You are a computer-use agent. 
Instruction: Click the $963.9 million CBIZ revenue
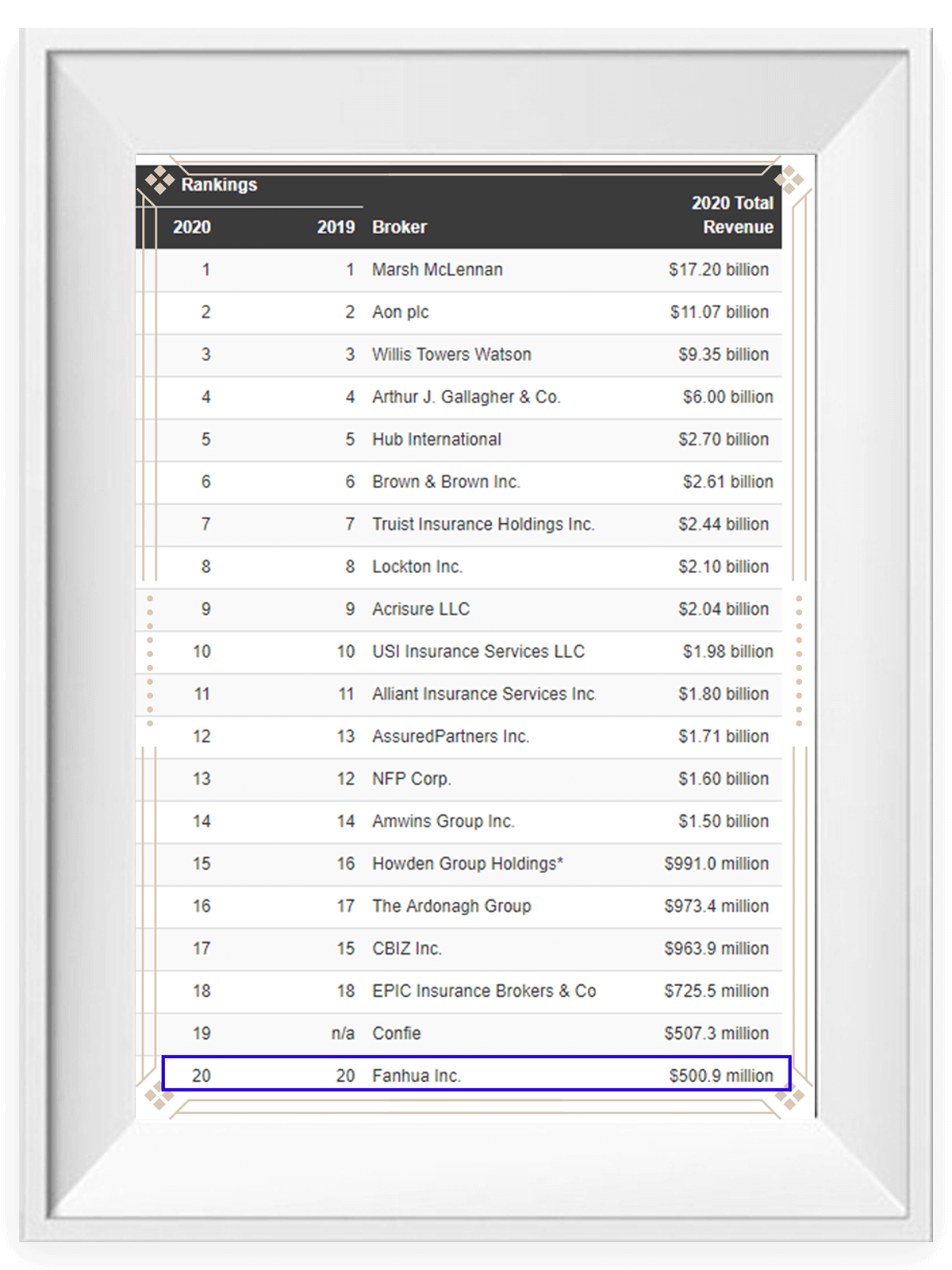tap(716, 949)
